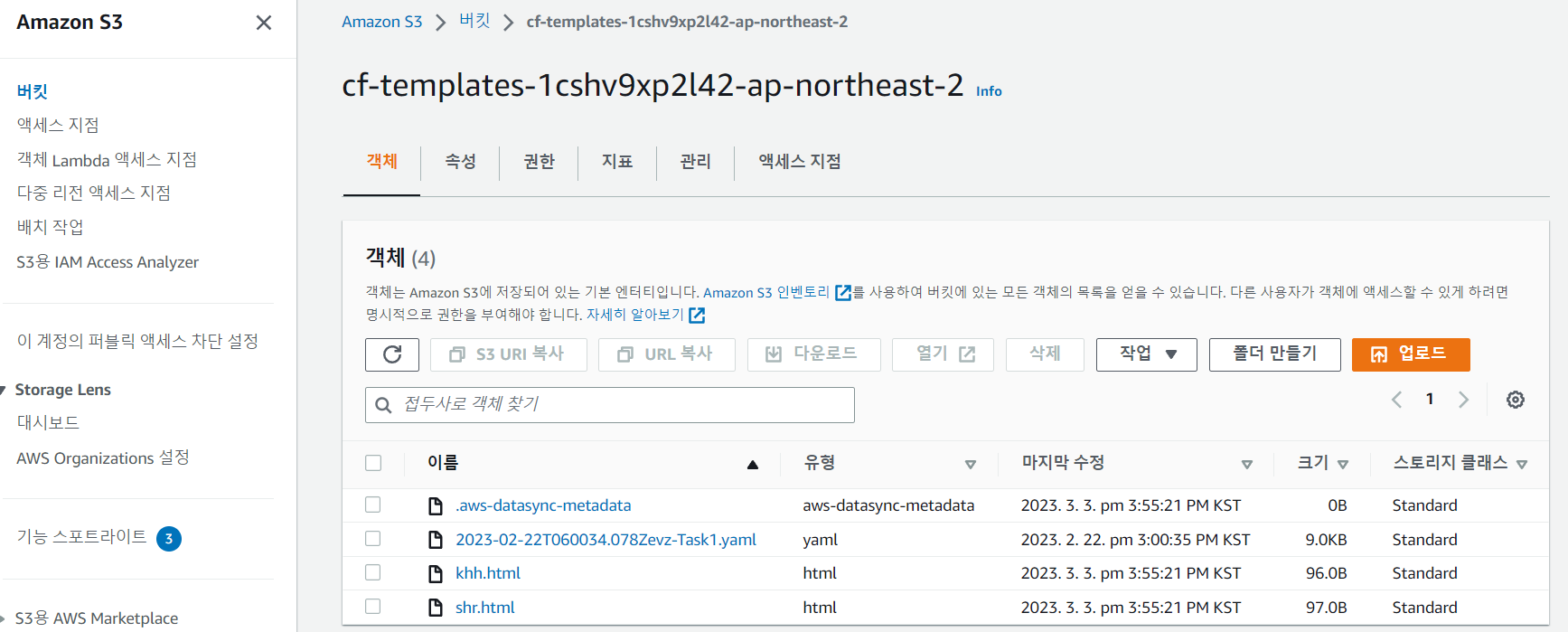Viewport: 1568px width, 632px height.
Task: Click the Amazon S3 breadcrumb link
Action: pyautogui.click(x=381, y=22)
